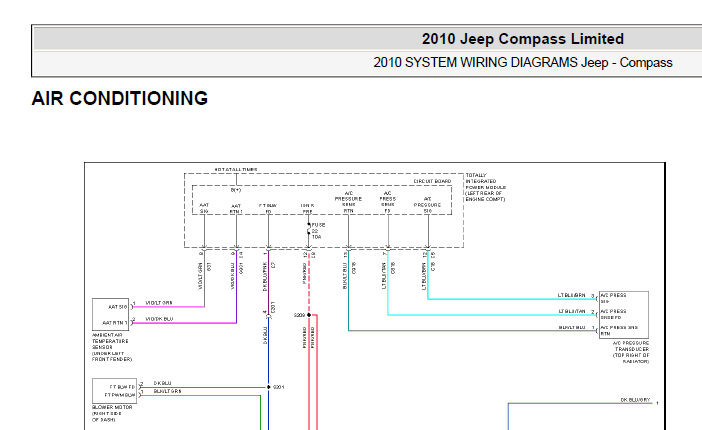This screenshot has height=430, width=702.
Task: Click the "S209" splice label
Action: coord(299,315)
